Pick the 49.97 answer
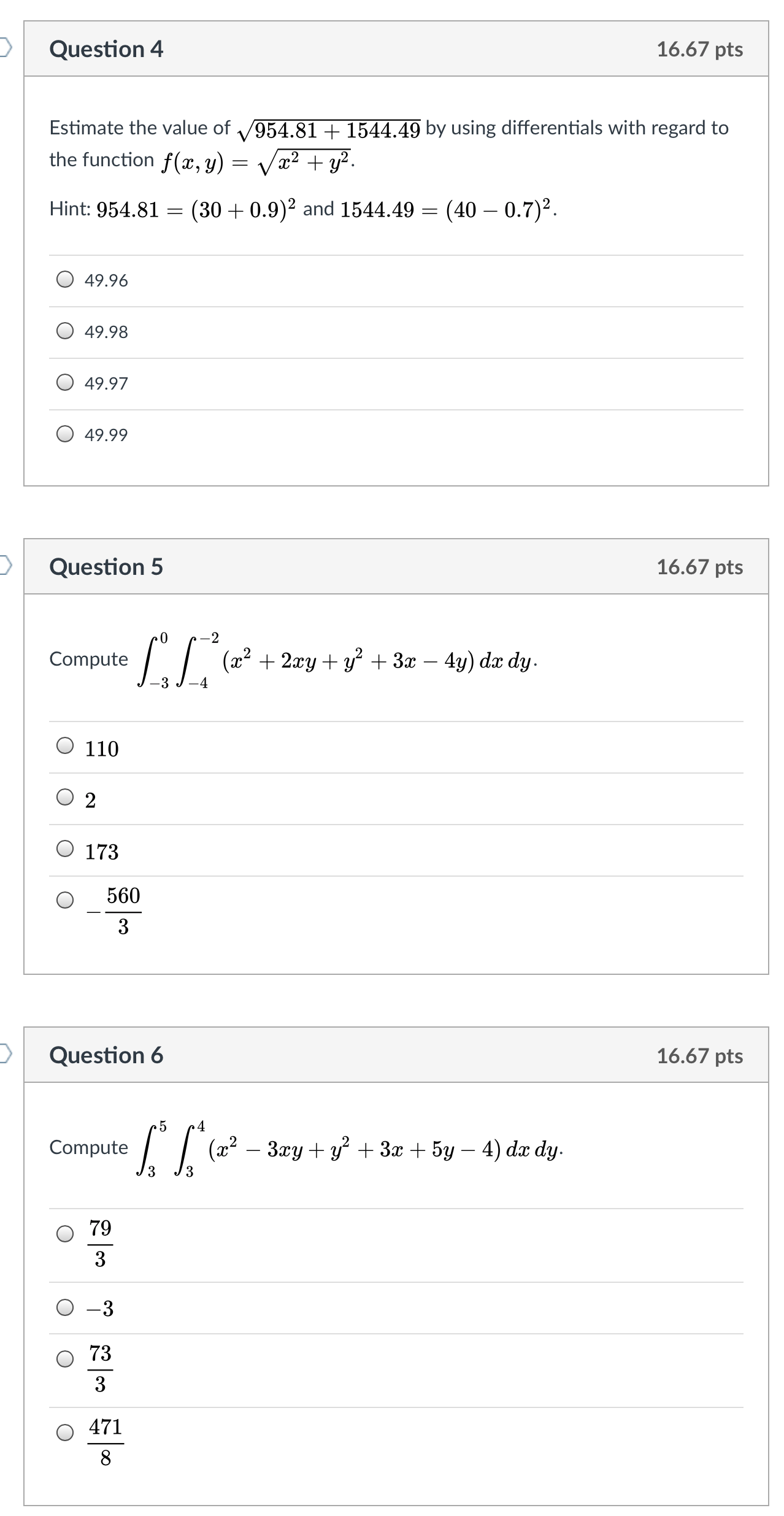784x1516 pixels. click(x=65, y=383)
